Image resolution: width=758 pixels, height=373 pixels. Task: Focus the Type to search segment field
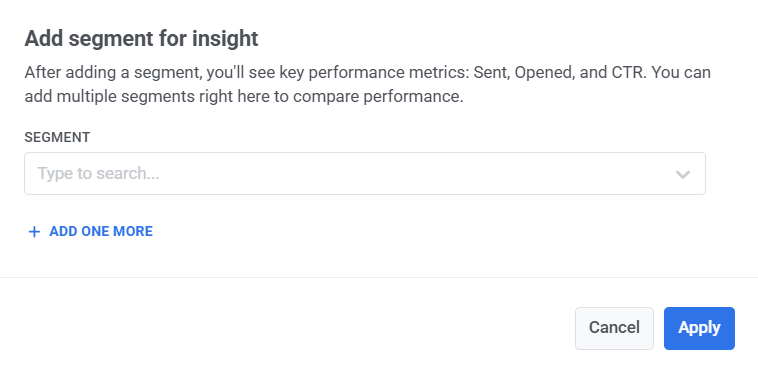pos(365,173)
